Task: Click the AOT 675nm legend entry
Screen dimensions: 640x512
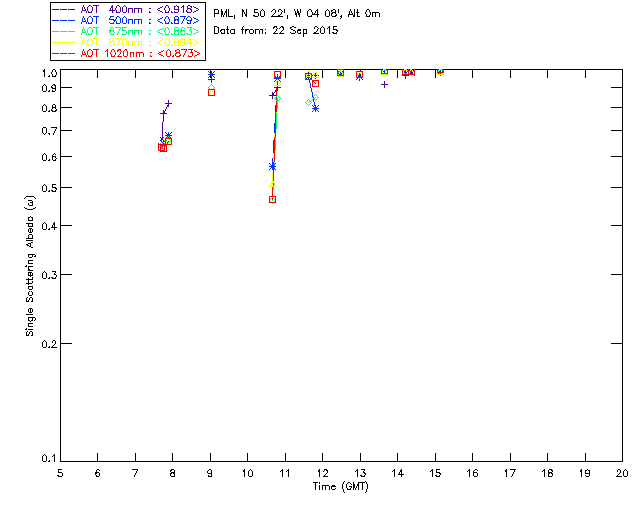Action: (x=126, y=31)
